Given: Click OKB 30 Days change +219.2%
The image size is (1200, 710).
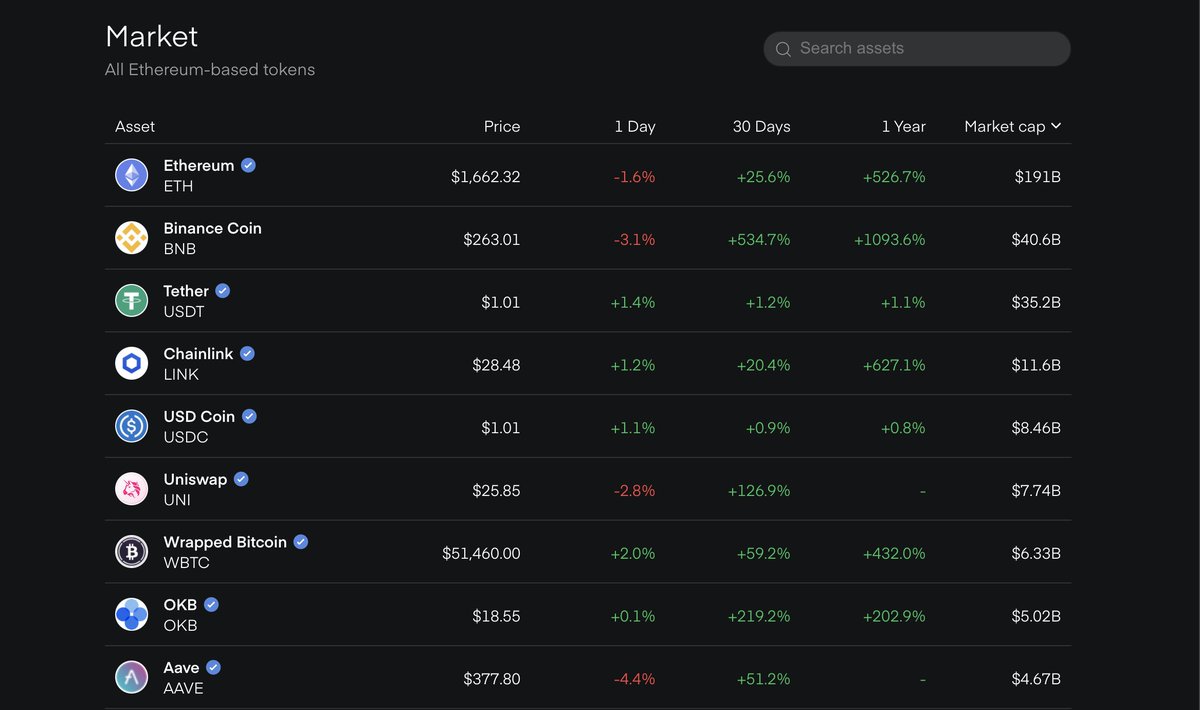Looking at the screenshot, I should click(759, 616).
